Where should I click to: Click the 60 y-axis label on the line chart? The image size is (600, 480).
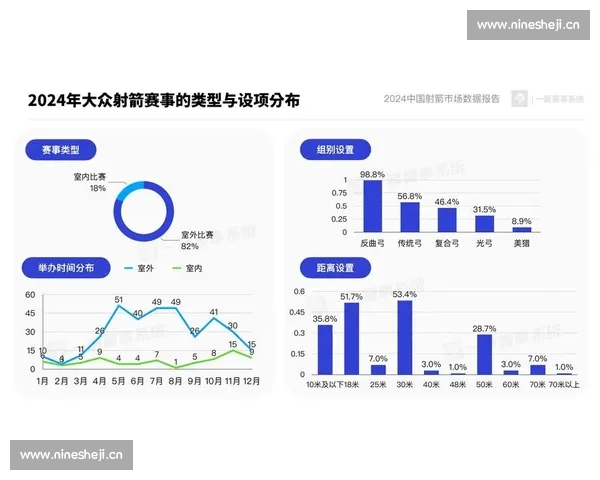30,295
